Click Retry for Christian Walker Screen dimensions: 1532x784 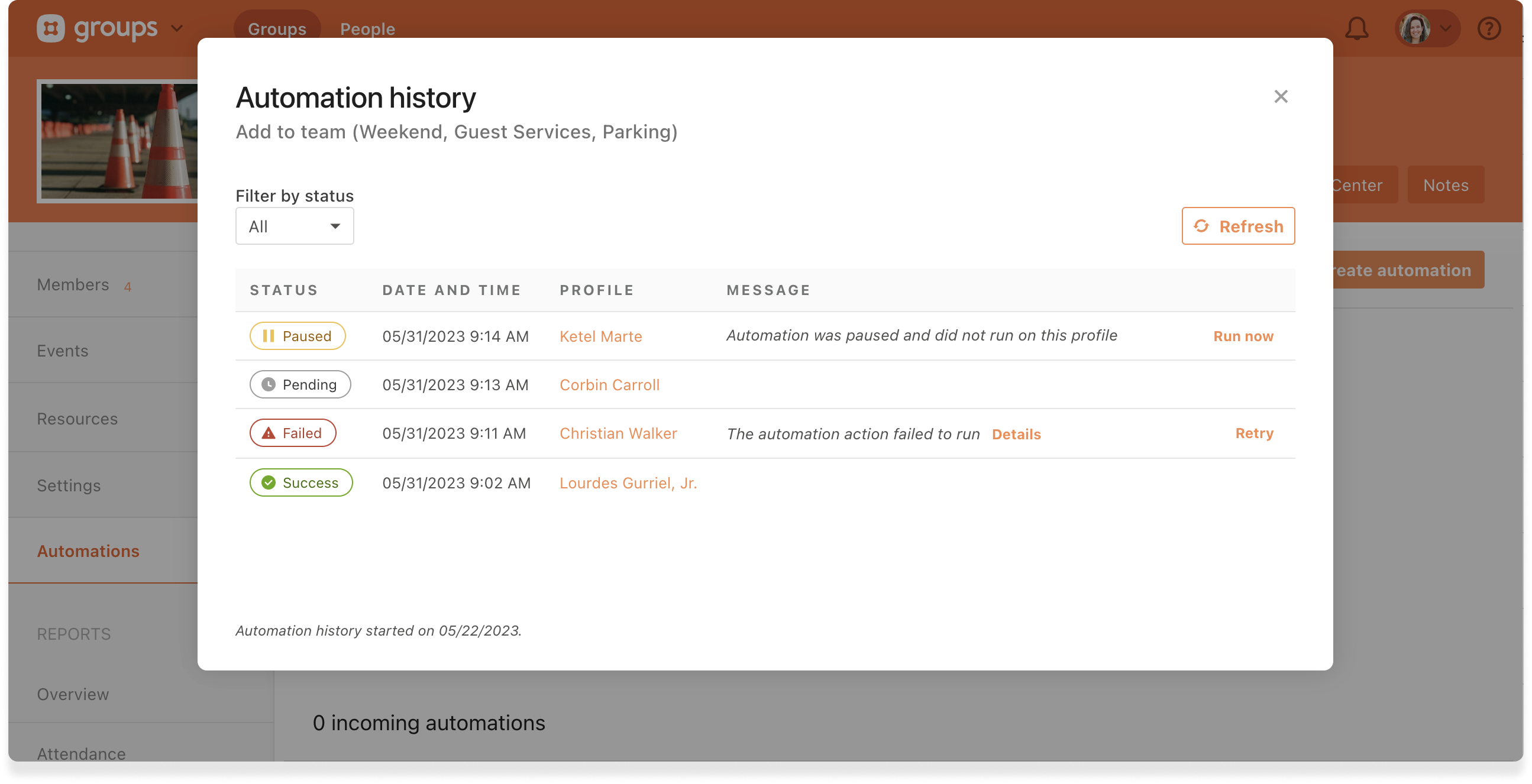[x=1253, y=433]
